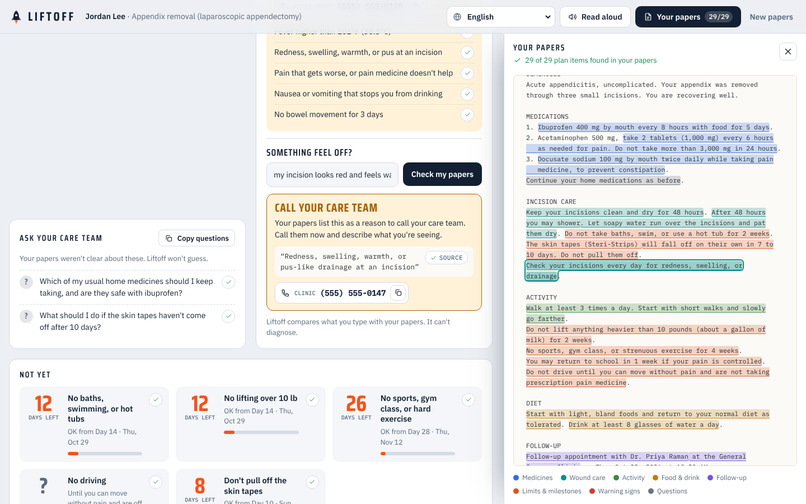Click 'No sports, gym class' highlighted paper line
This screenshot has width=806, height=504.
[x=632, y=351]
